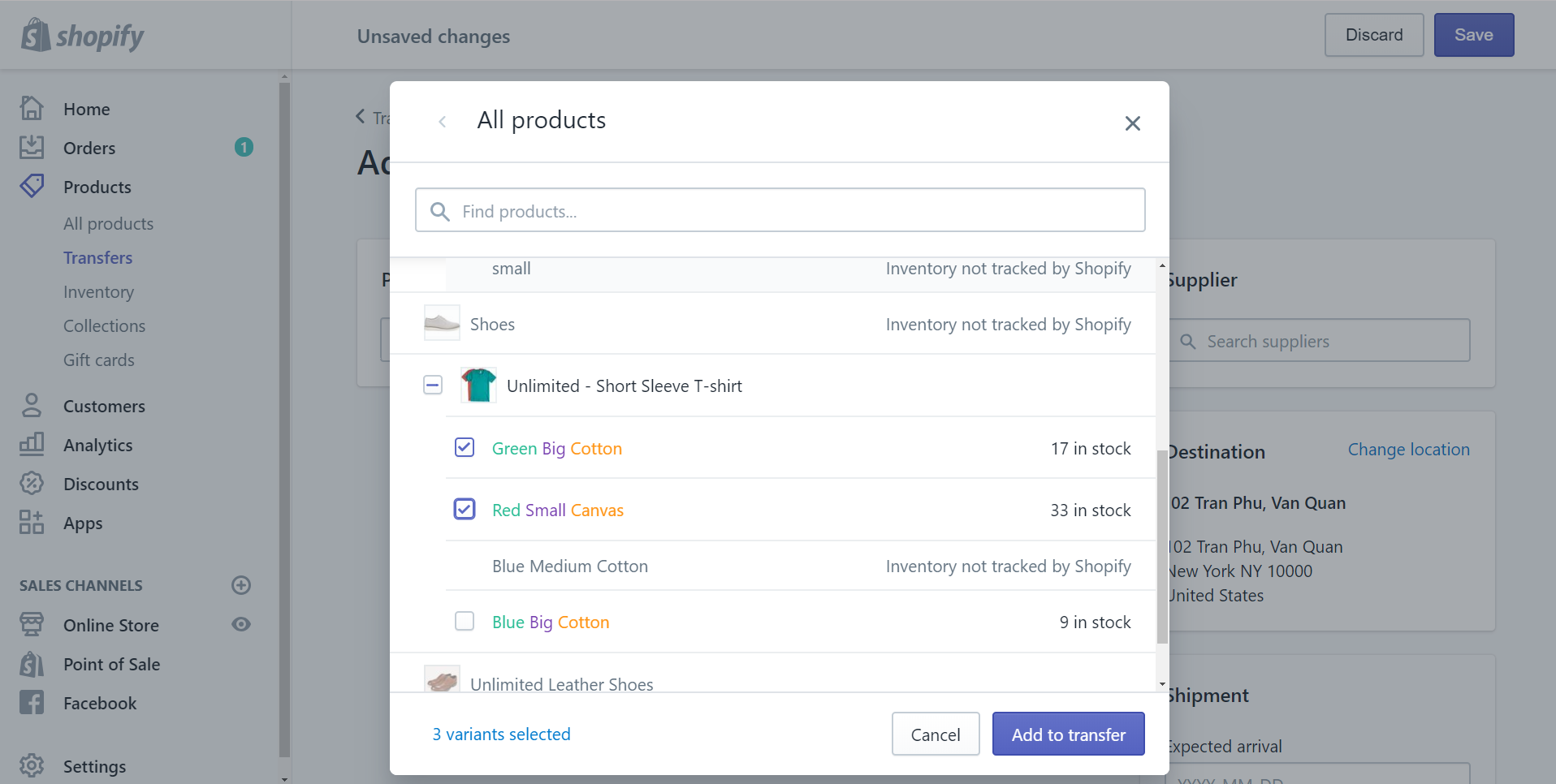The height and width of the screenshot is (784, 1556).
Task: Discard the unsaved changes
Action: [x=1374, y=35]
